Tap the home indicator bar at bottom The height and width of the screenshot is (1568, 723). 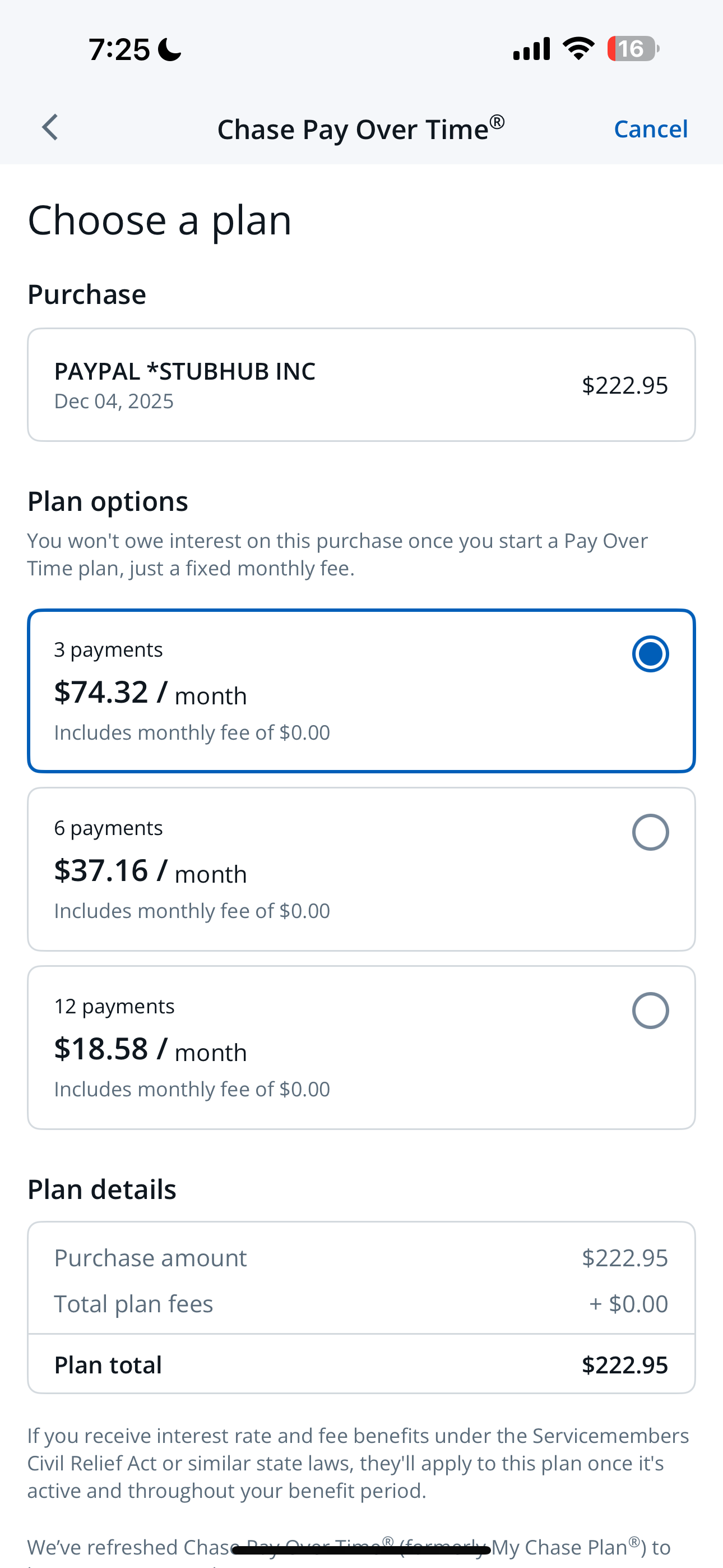pos(361,1549)
